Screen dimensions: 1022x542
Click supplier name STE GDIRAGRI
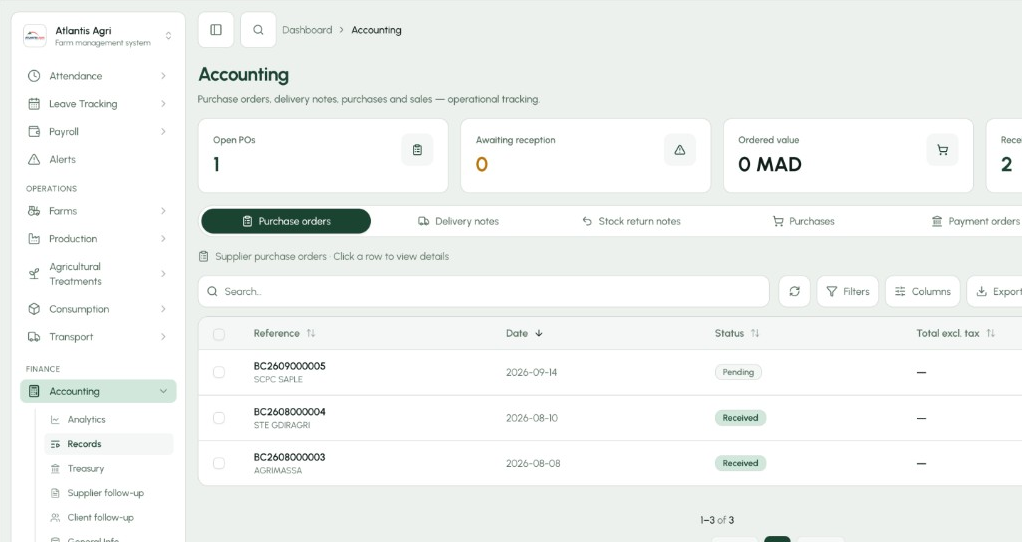(282, 425)
